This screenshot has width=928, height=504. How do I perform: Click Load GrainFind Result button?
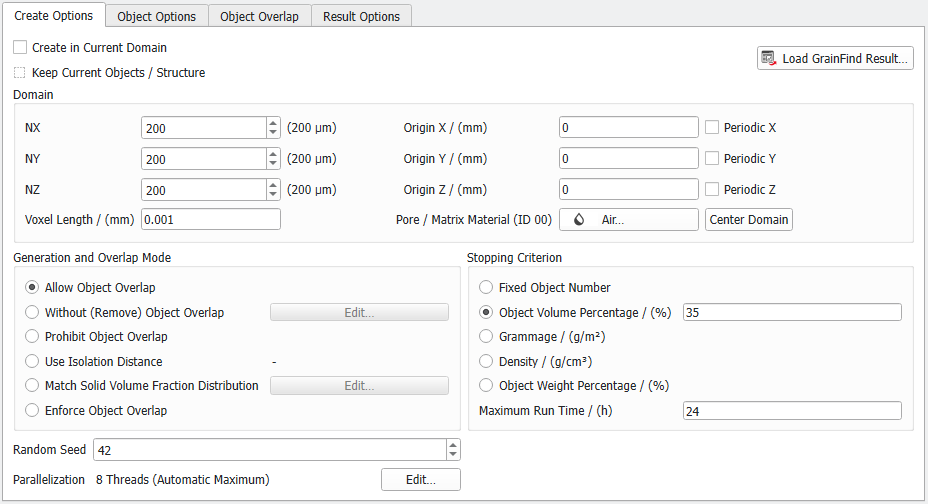pyautogui.click(x=835, y=58)
